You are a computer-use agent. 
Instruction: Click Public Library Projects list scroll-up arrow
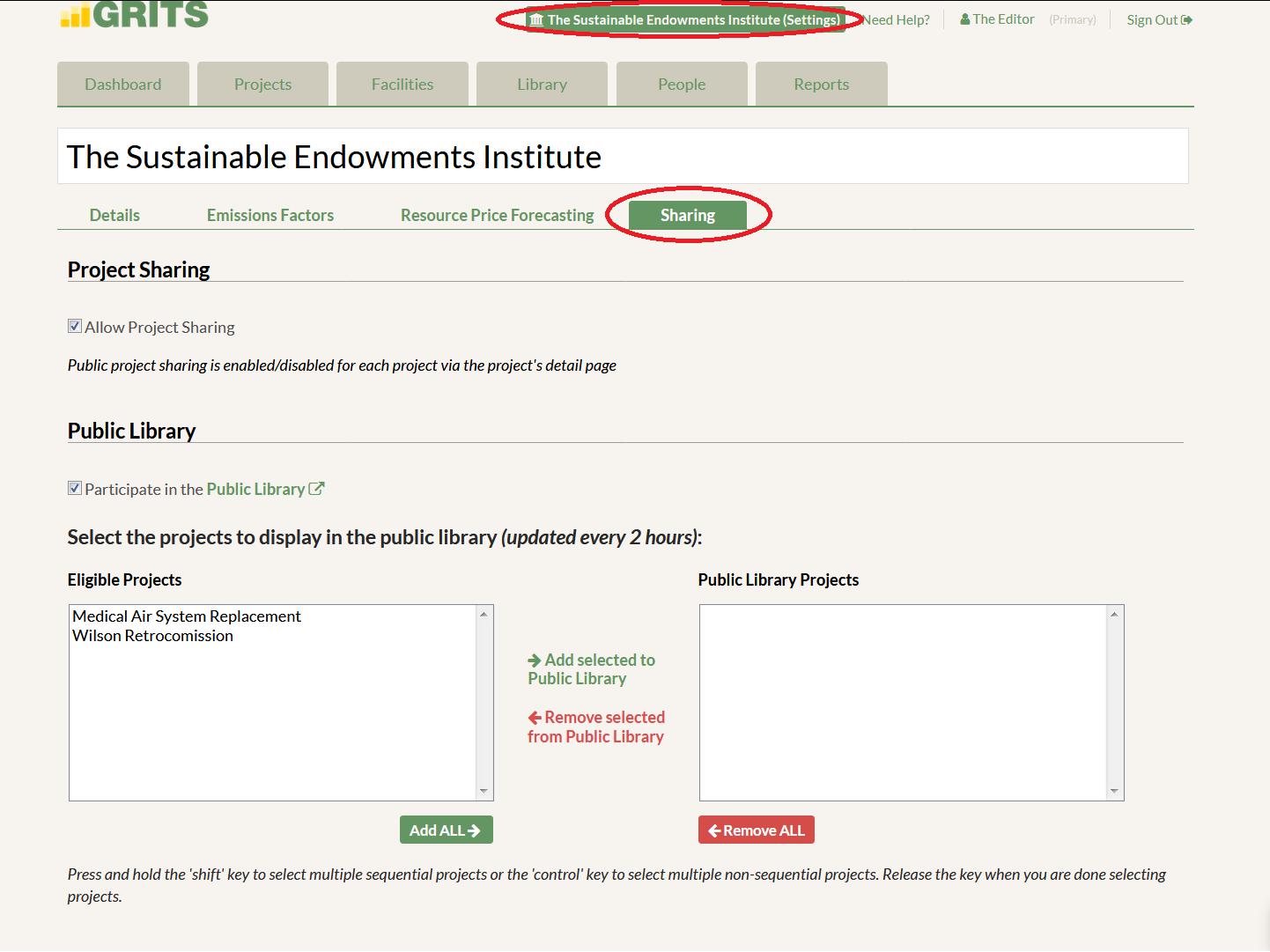[1114, 614]
